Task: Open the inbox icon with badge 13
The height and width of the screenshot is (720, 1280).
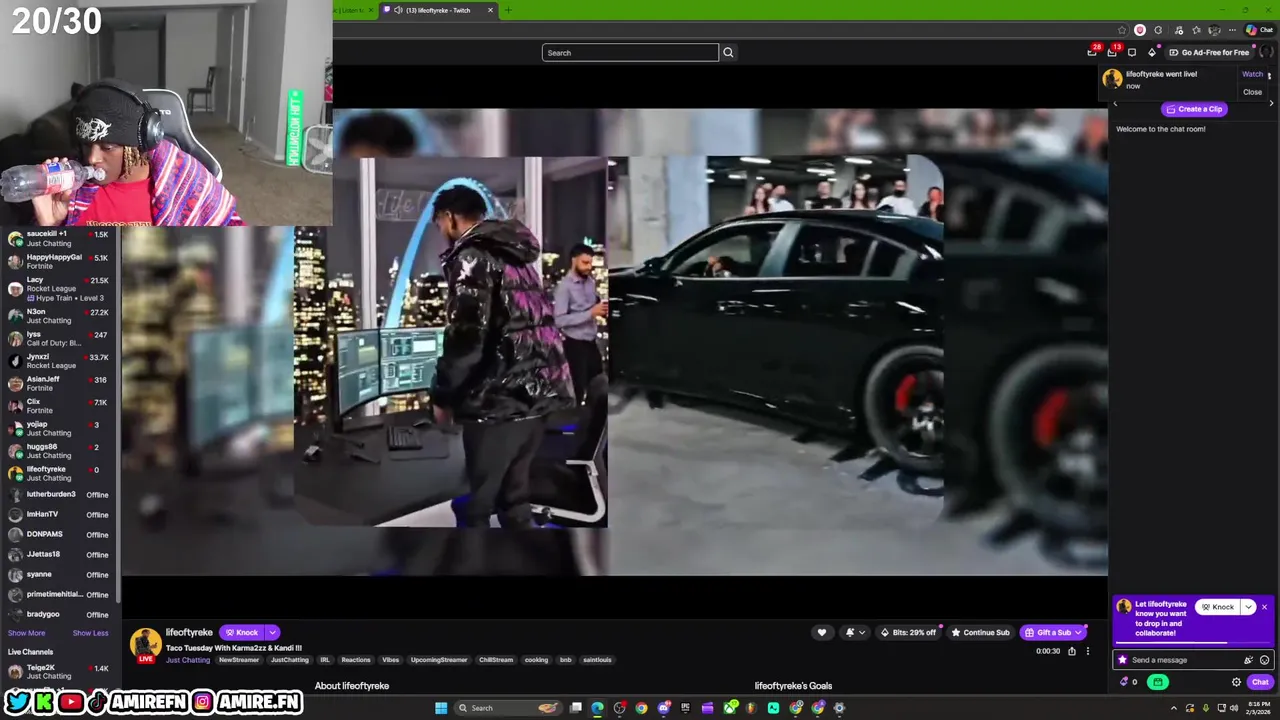Action: (x=1112, y=52)
